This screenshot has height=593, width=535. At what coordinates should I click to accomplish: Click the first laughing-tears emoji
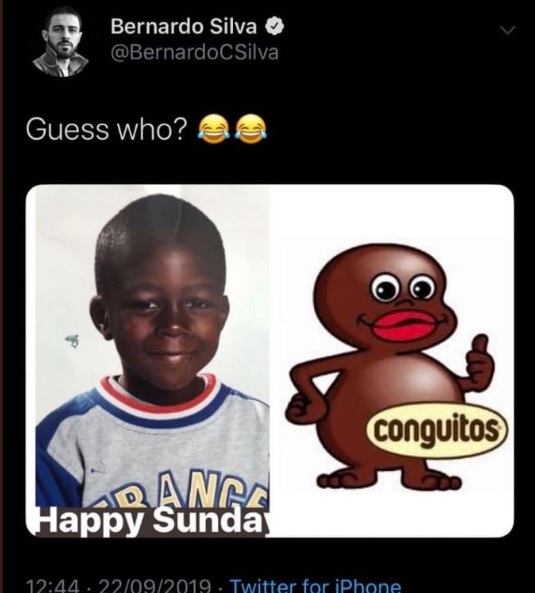click(211, 129)
